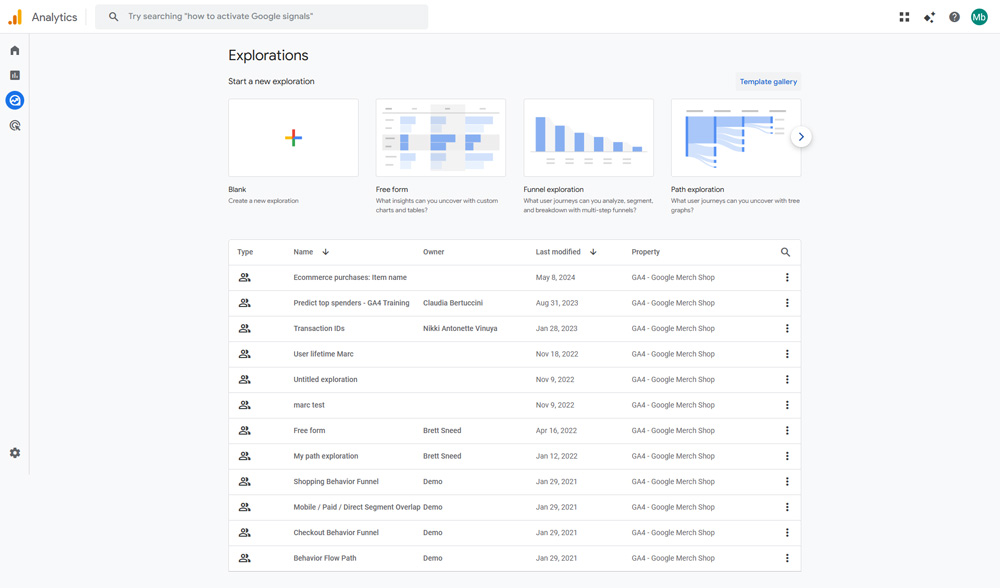Open more options for Free form row
This screenshot has width=1000, height=588.
click(x=787, y=430)
